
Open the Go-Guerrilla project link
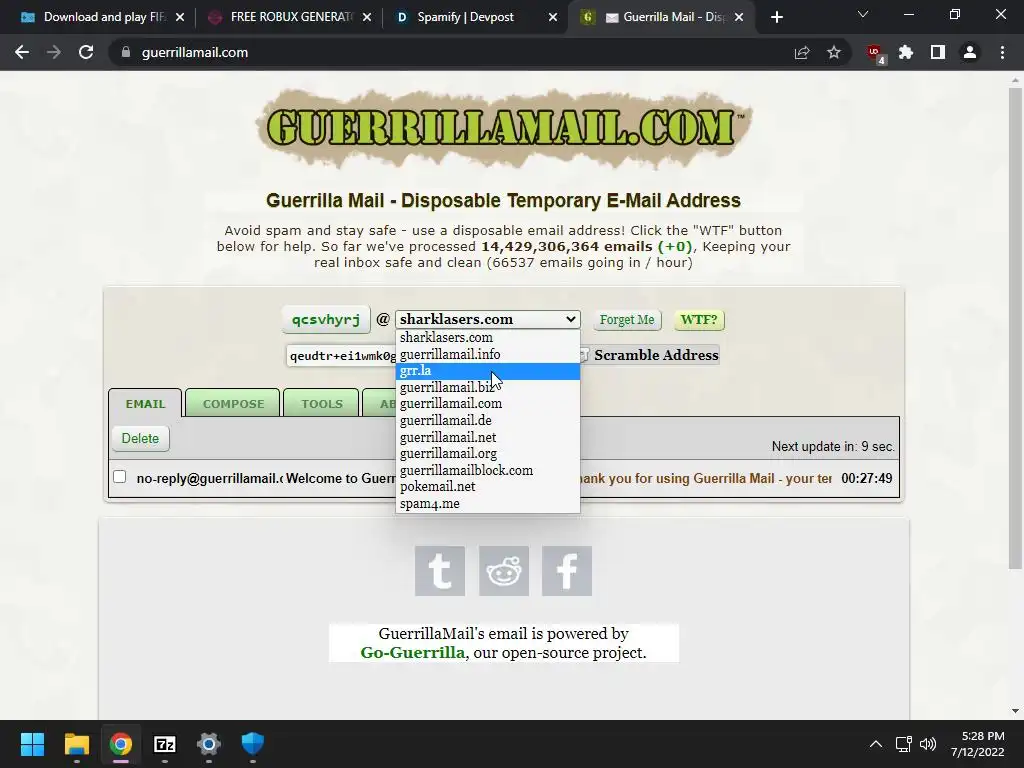(x=413, y=652)
